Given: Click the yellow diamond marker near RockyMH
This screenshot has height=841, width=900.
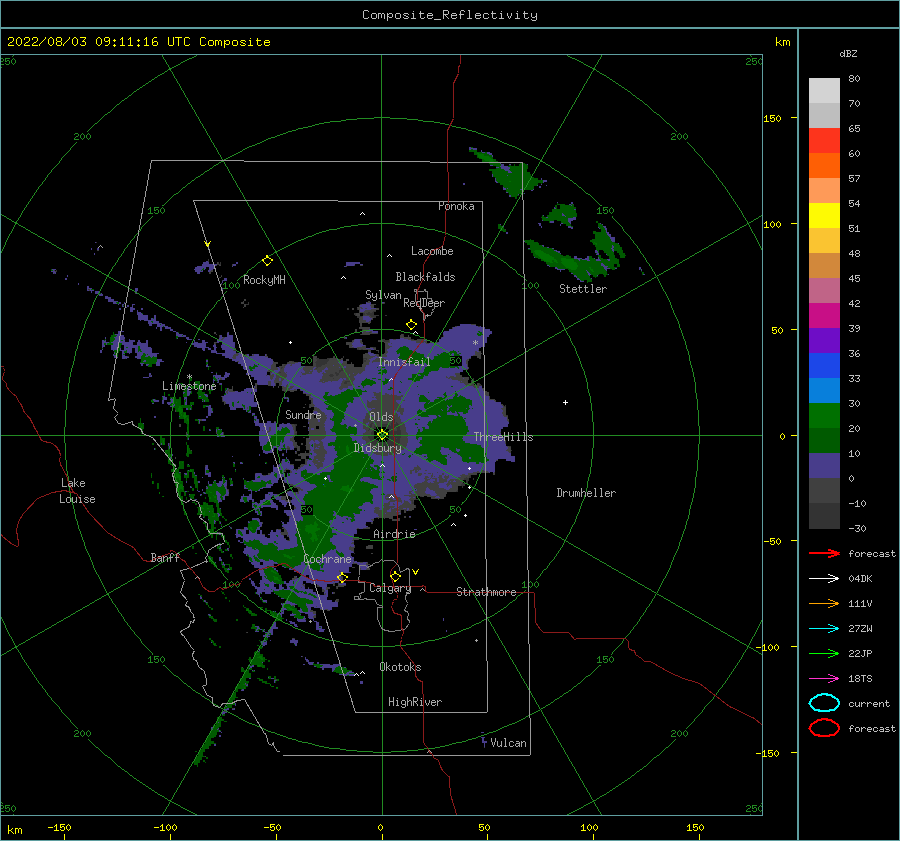Looking at the screenshot, I should 267,261.
